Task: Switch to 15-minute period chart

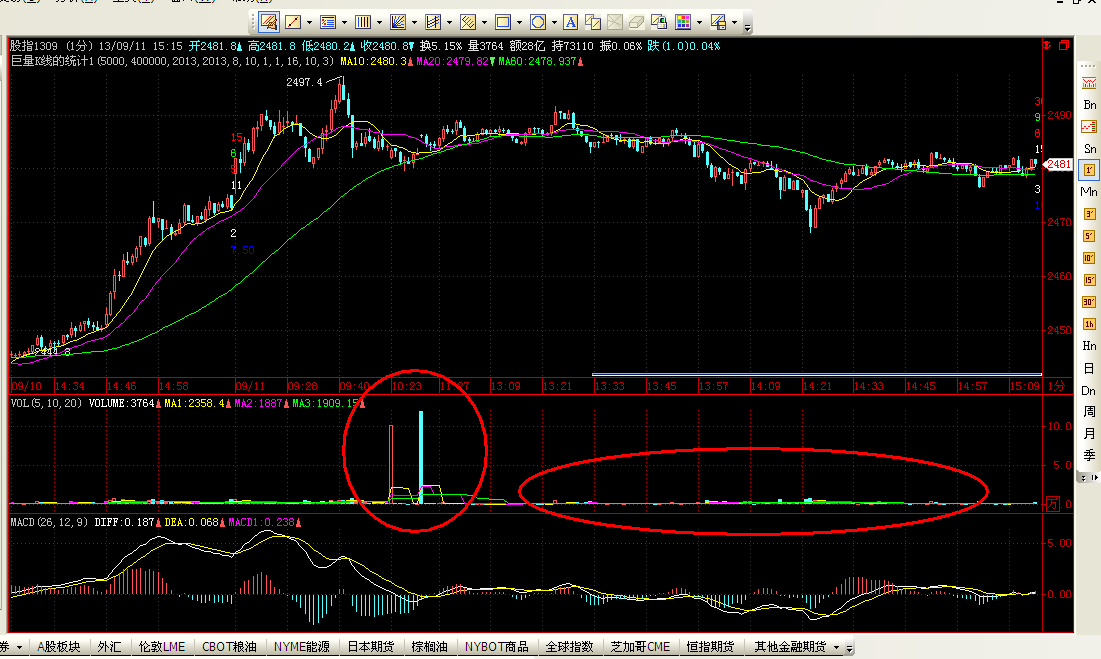Action: tap(1089, 280)
